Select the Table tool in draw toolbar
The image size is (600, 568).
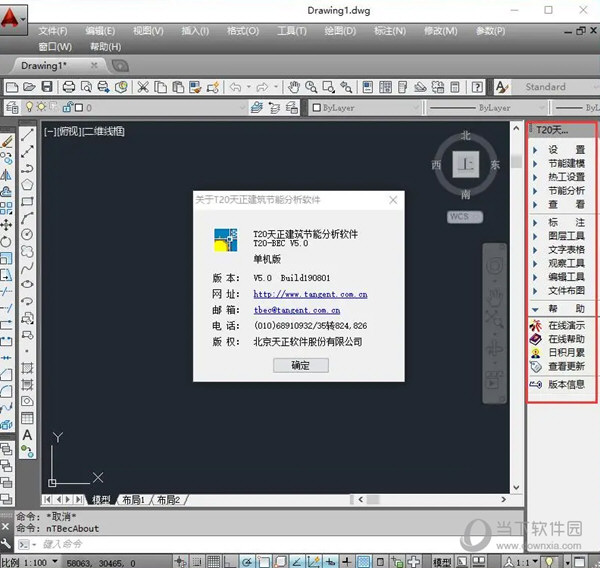pos(27,418)
